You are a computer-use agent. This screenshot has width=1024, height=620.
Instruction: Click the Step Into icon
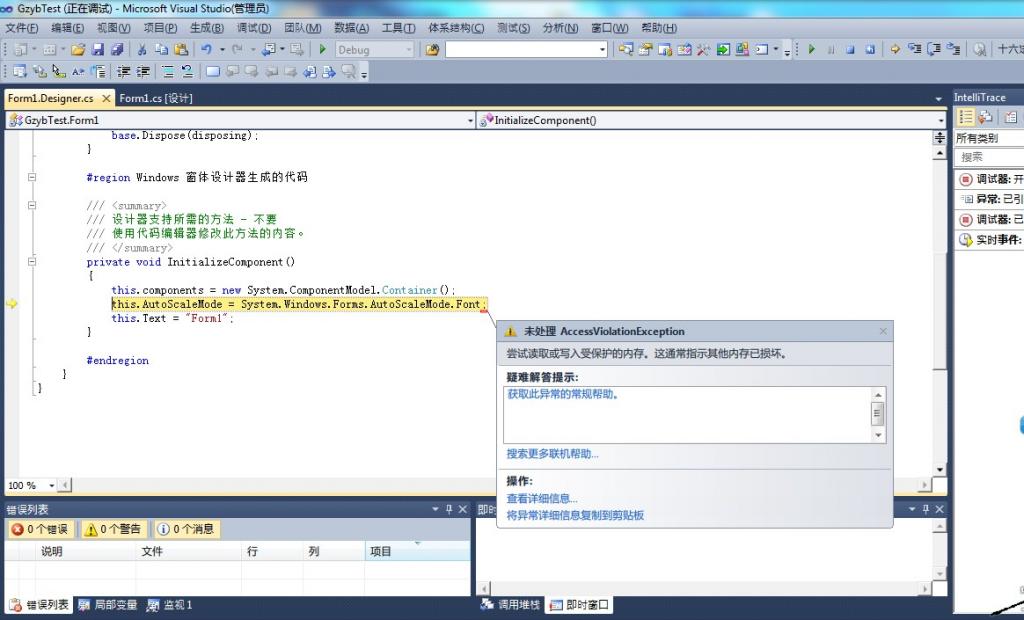click(914, 50)
